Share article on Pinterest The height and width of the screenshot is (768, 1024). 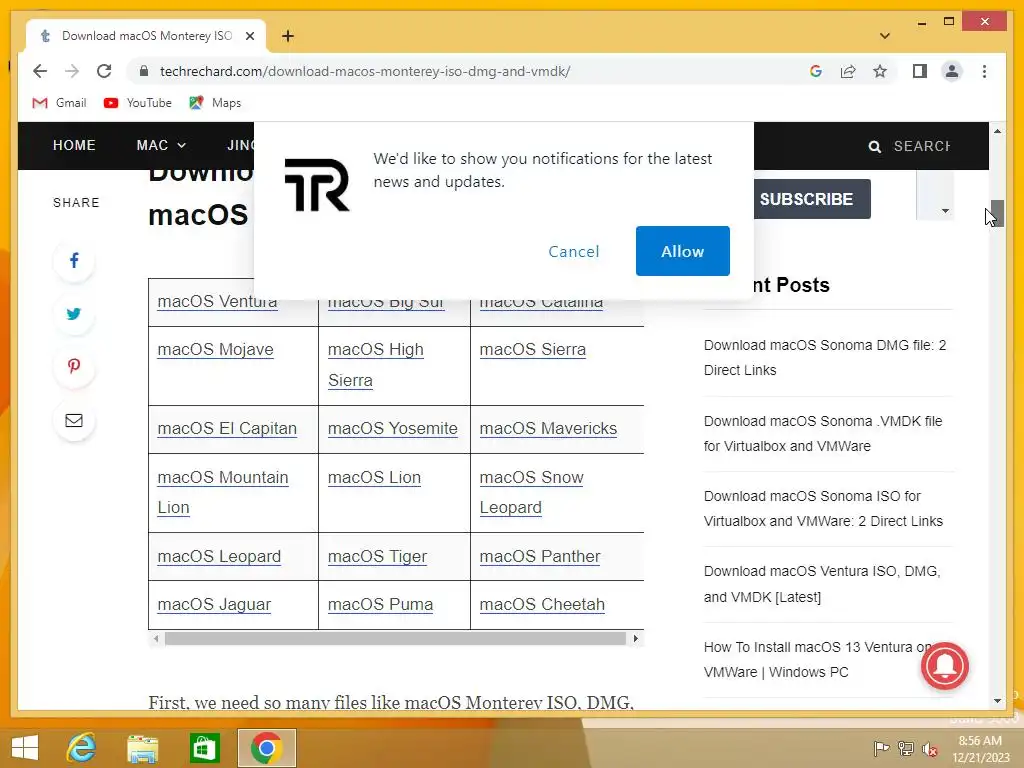tap(74, 367)
